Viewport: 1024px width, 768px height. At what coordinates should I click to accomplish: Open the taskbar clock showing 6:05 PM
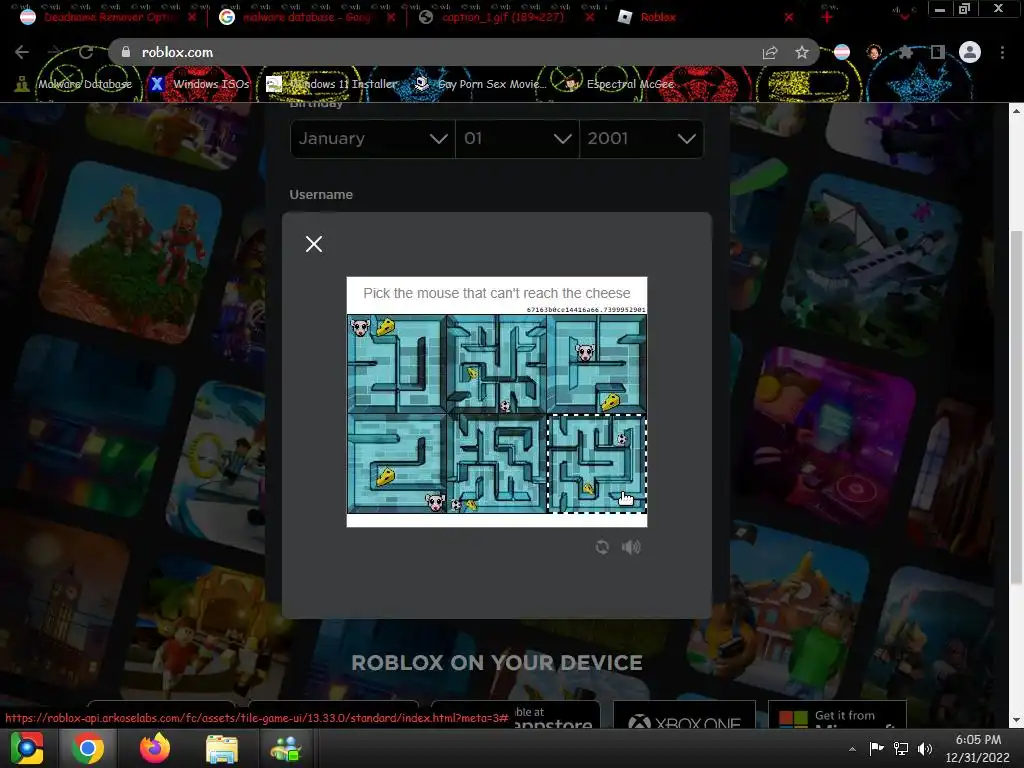pyautogui.click(x=978, y=748)
